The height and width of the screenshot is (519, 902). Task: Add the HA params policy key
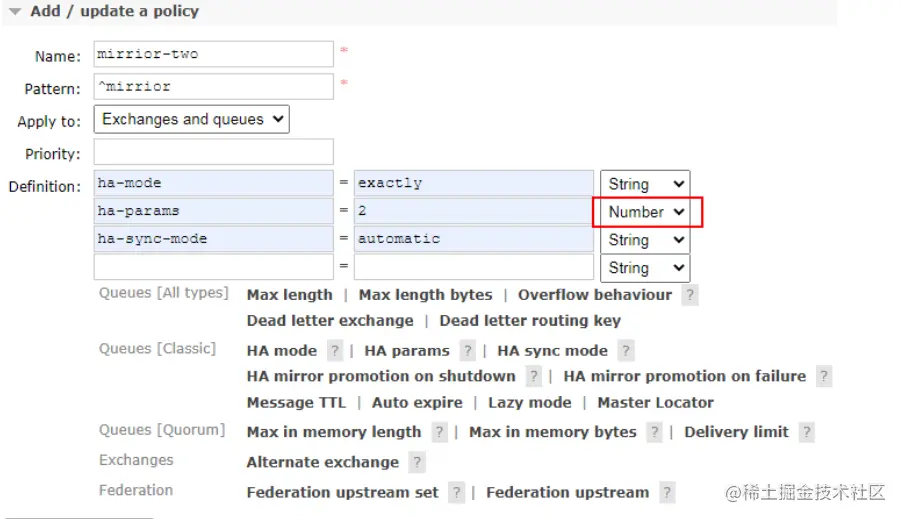407,351
